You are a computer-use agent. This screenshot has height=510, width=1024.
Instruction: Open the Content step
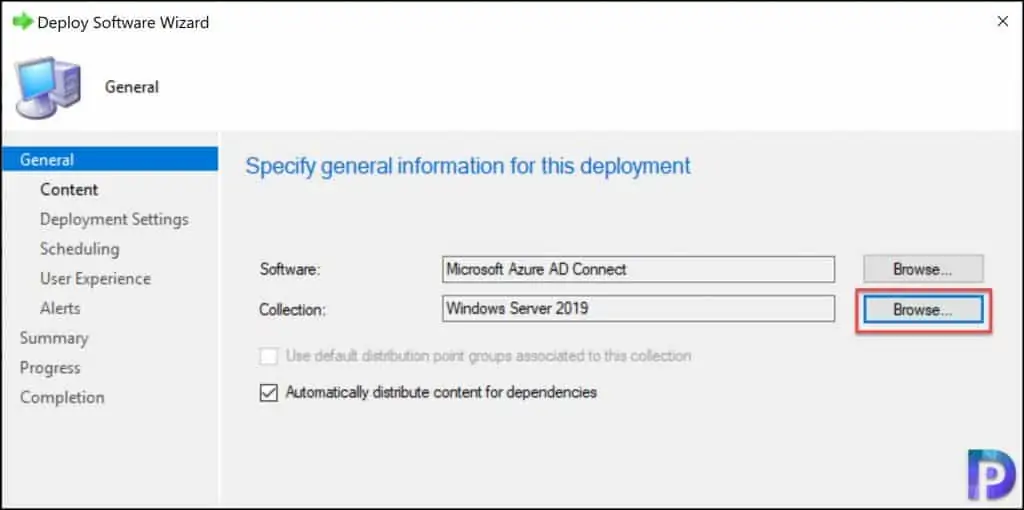(x=69, y=189)
